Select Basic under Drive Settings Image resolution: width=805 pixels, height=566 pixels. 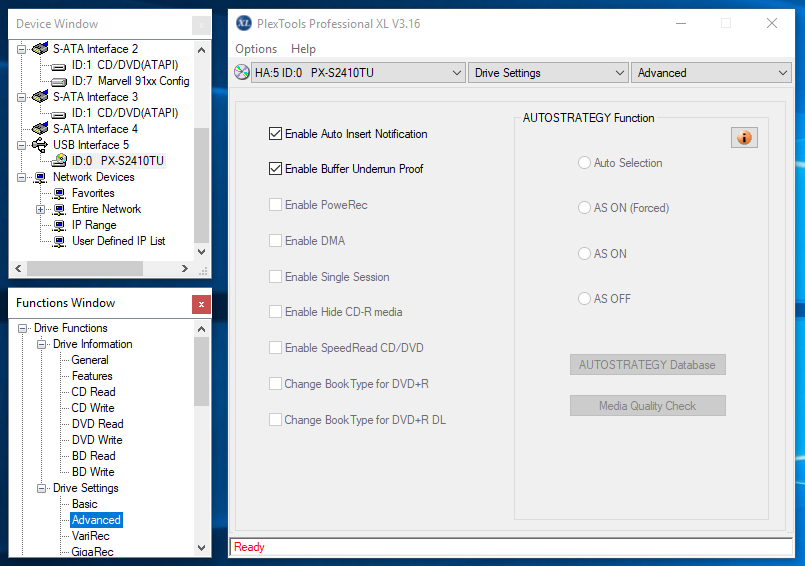pyautogui.click(x=85, y=504)
